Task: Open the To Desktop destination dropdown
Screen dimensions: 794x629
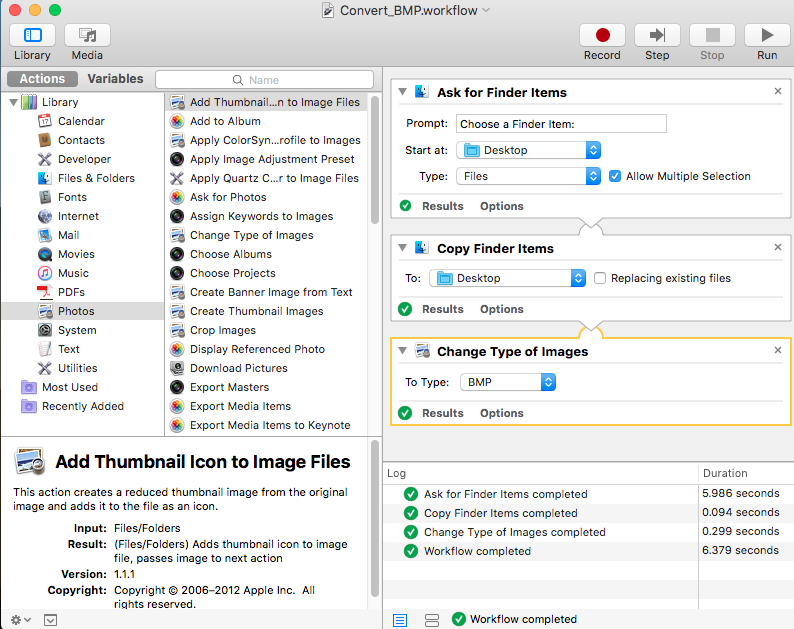Action: pyautogui.click(x=508, y=278)
